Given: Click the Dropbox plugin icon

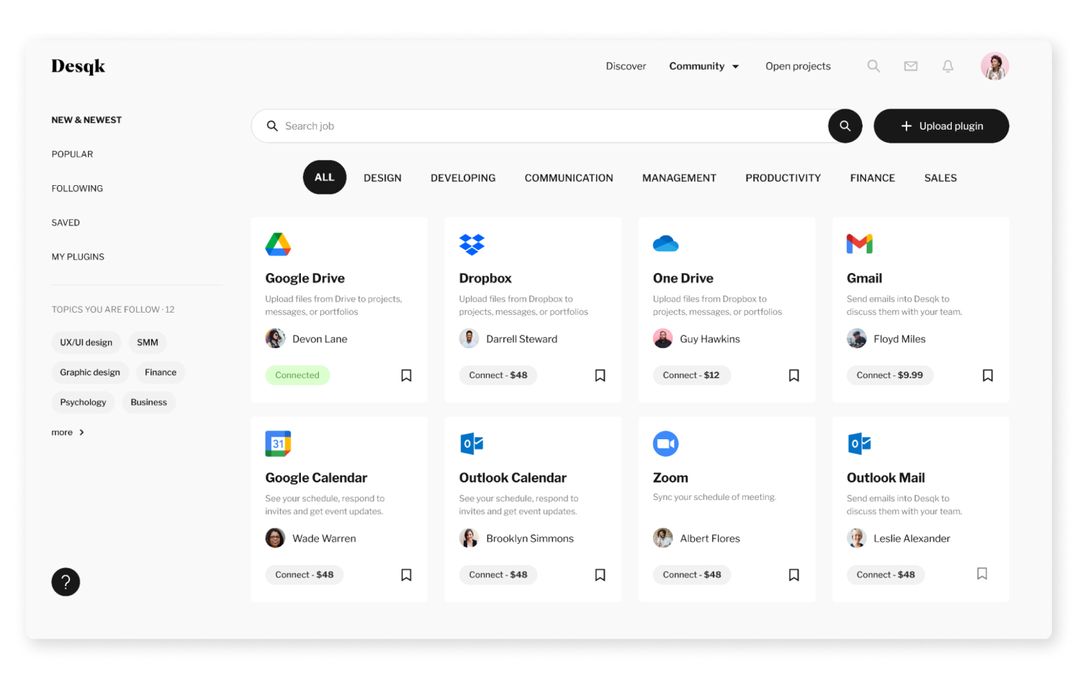Looking at the screenshot, I should (x=471, y=243).
